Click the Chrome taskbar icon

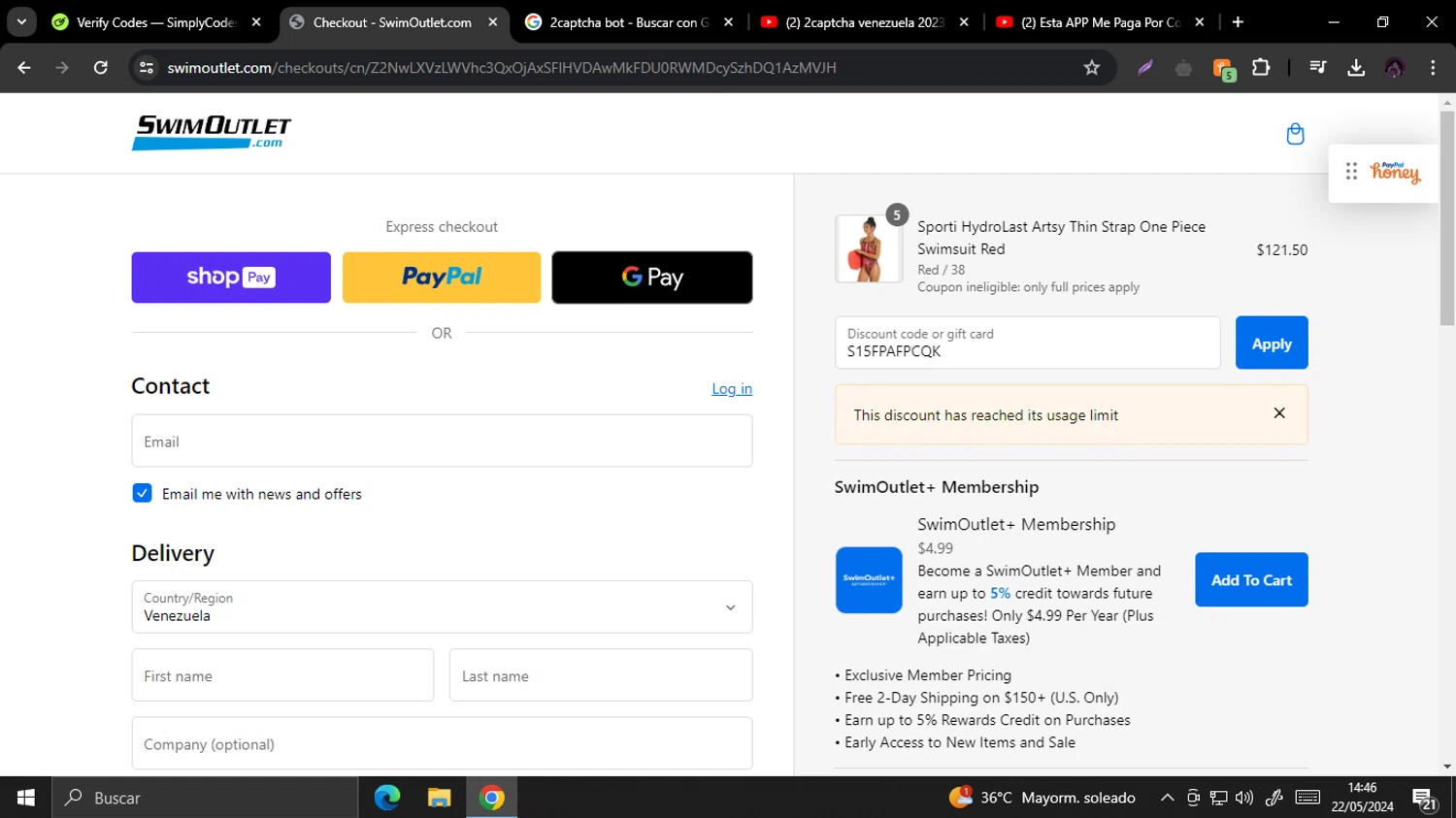[492, 798]
